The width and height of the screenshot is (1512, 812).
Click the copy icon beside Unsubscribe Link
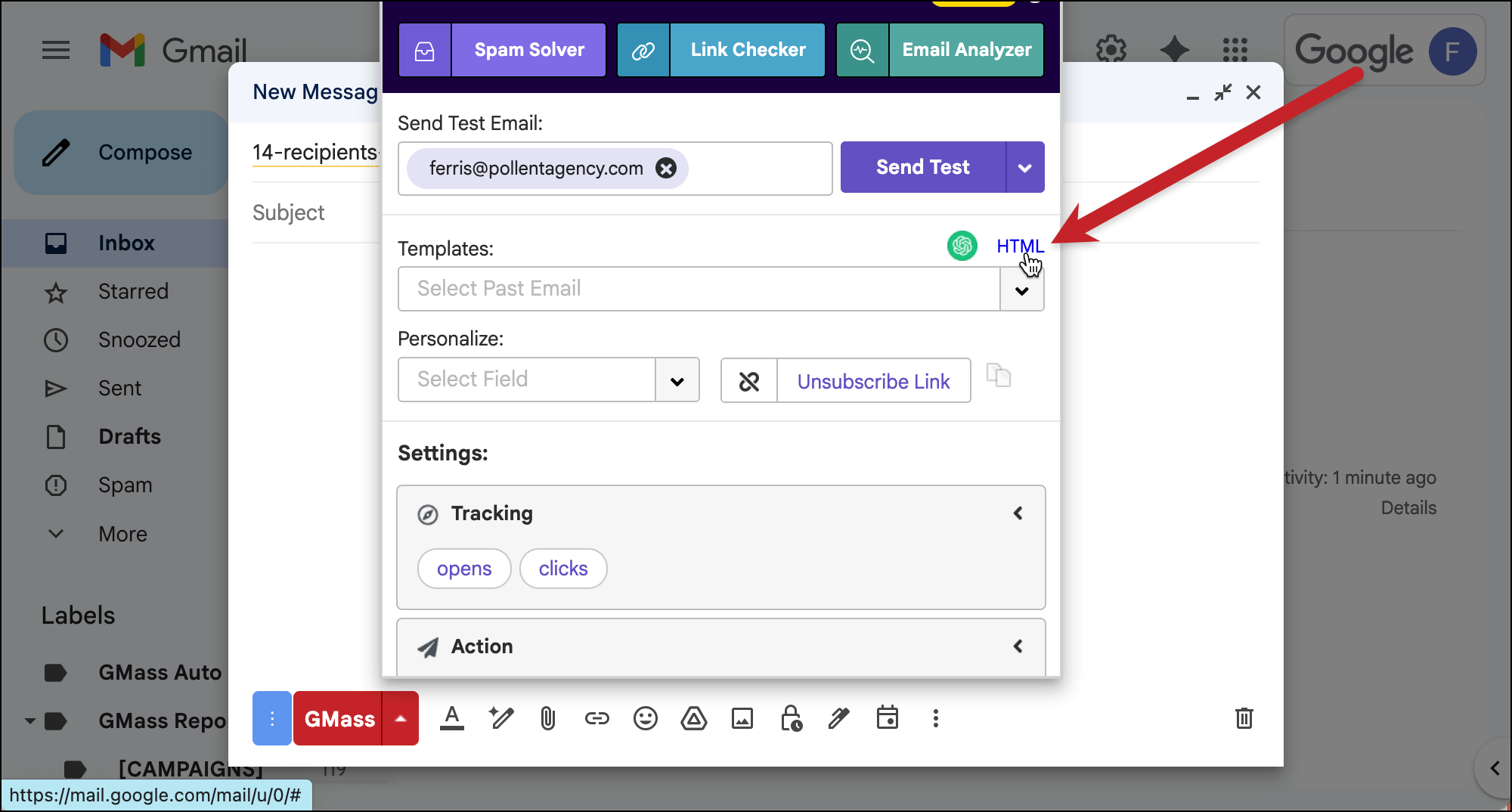pos(999,376)
